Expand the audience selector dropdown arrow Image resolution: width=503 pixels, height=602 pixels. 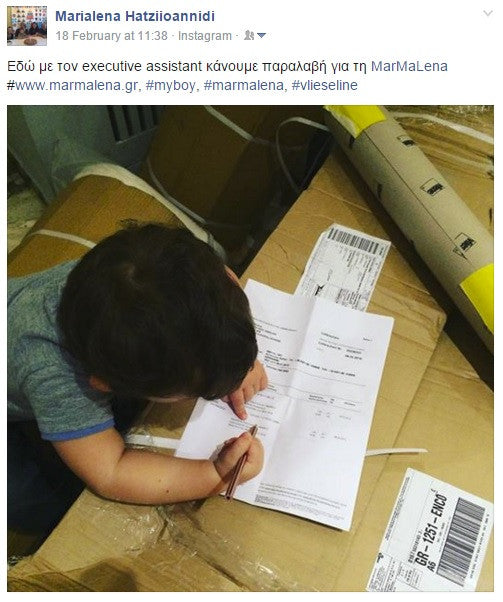[x=261, y=36]
